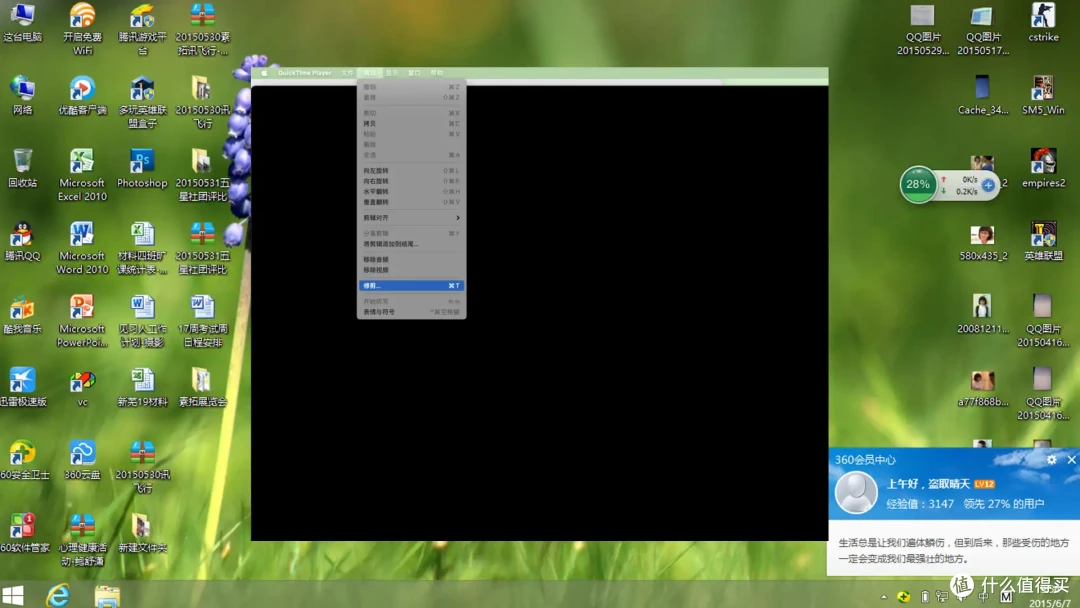Viewport: 1080px width, 608px height.
Task: Launch 迅雷极速版 shortcut
Action: [23, 388]
